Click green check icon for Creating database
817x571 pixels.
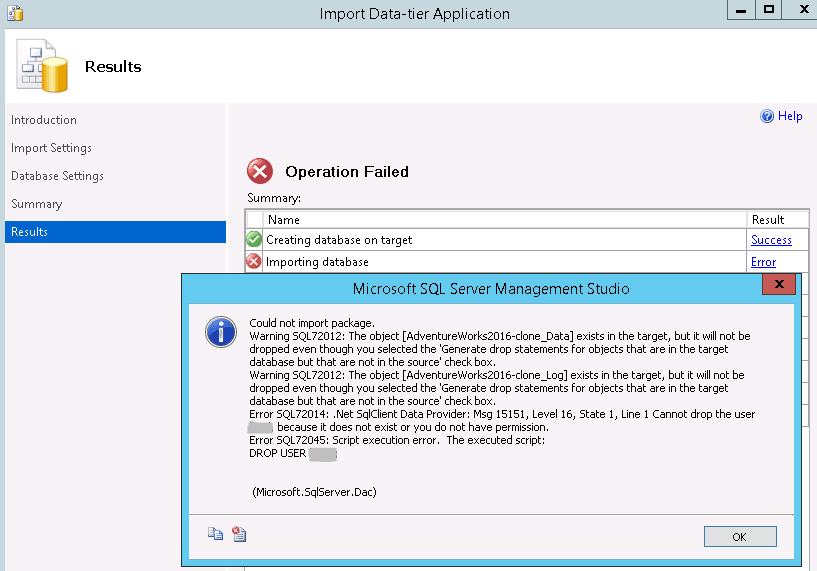(254, 239)
